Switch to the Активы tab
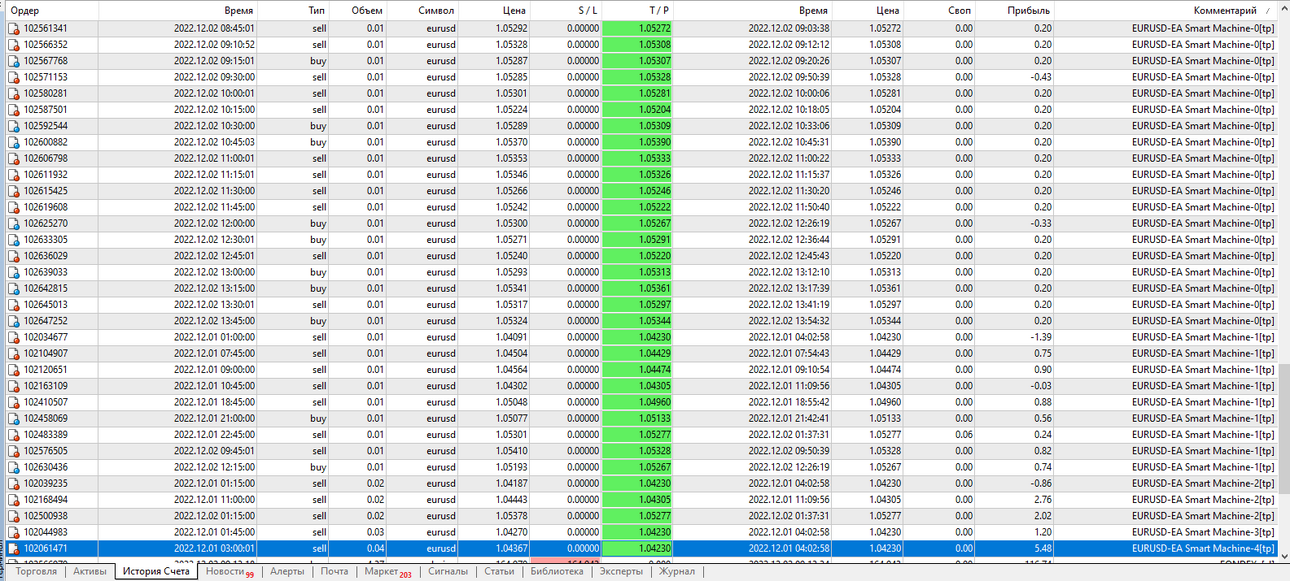The height and width of the screenshot is (581, 1290). click(90, 572)
